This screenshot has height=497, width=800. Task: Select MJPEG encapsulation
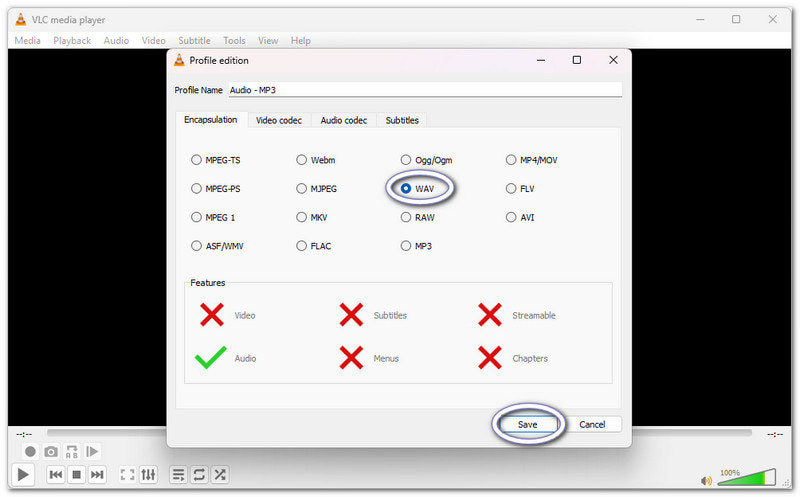[x=316, y=188]
